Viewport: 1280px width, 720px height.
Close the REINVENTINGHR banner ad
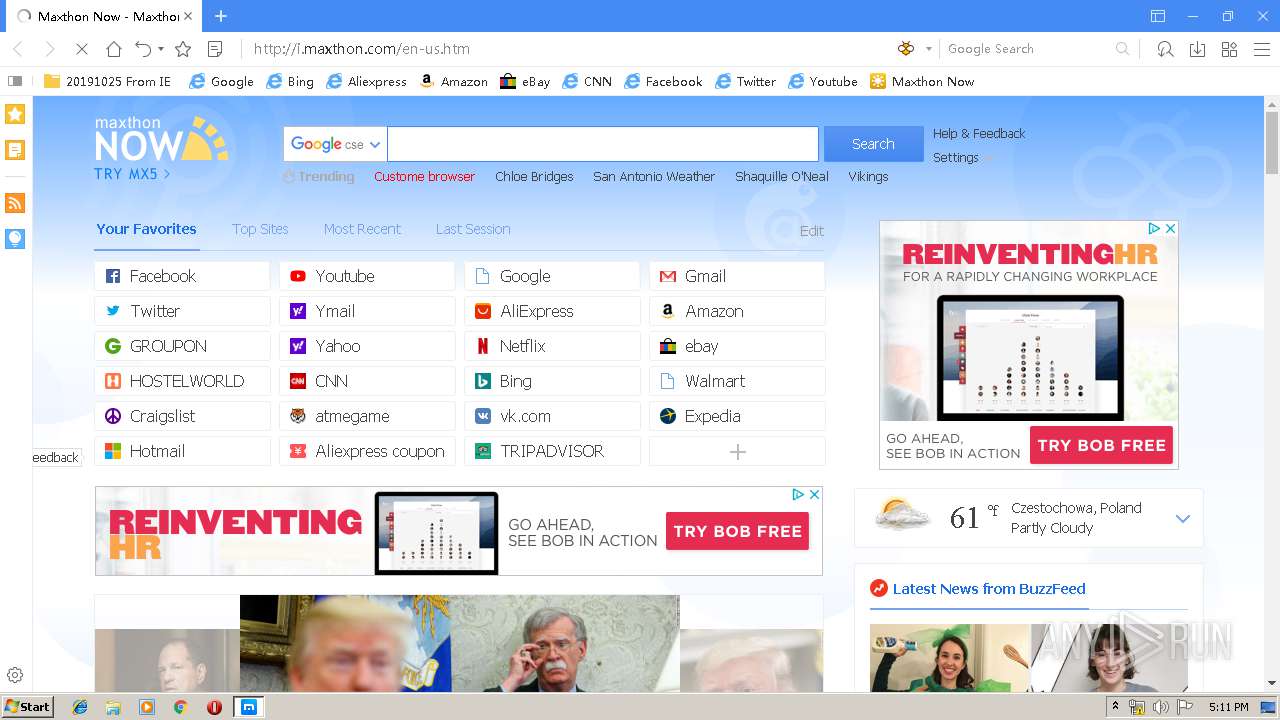(x=814, y=494)
